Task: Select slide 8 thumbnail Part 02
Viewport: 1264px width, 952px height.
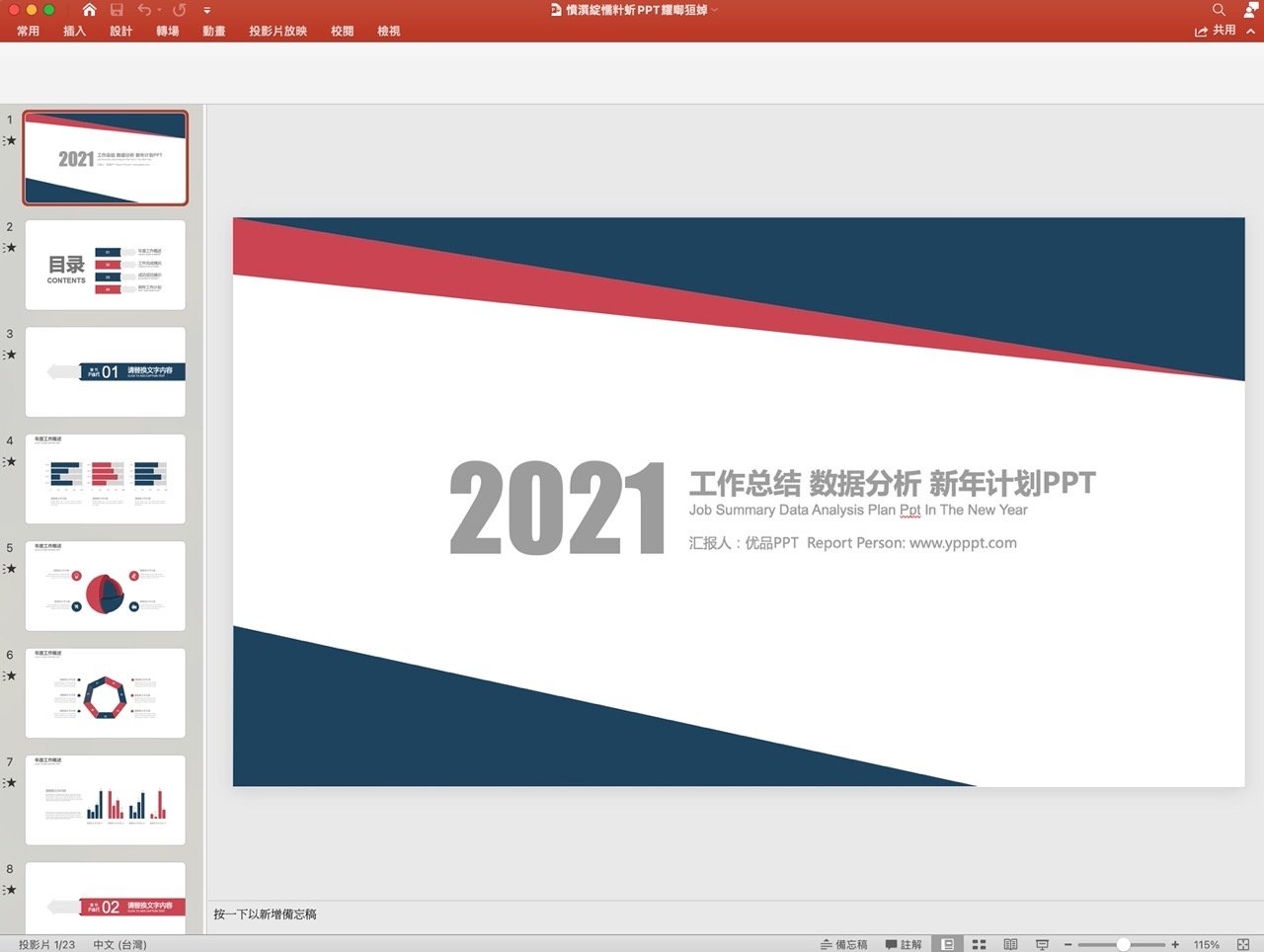Action: click(x=105, y=900)
